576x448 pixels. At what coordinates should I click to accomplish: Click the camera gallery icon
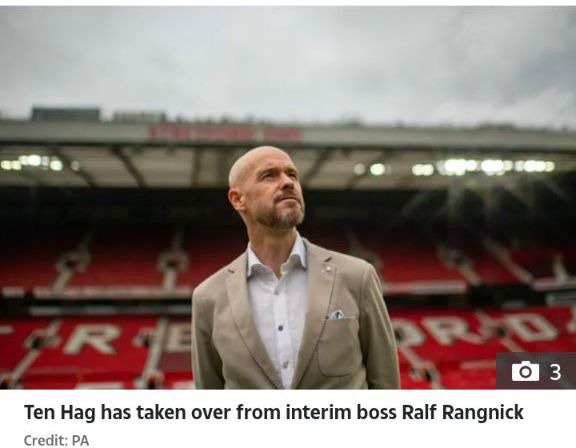click(x=525, y=371)
